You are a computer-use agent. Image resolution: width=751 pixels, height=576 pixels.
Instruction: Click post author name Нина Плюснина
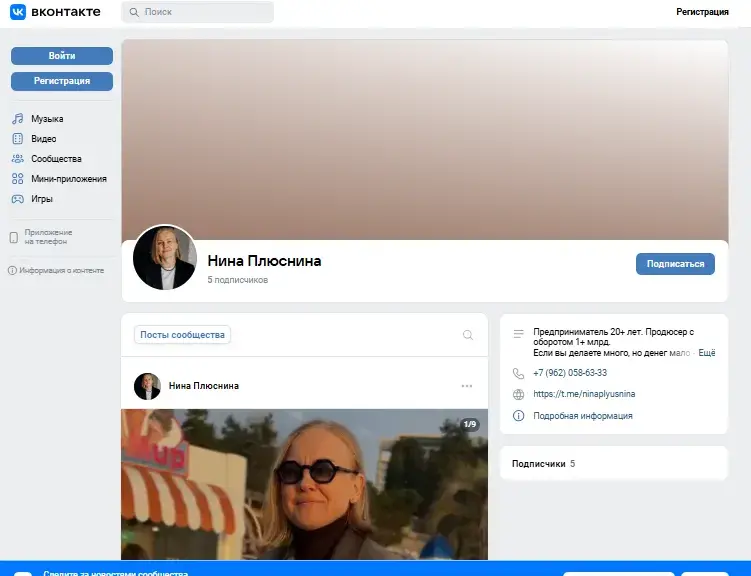[204, 386]
